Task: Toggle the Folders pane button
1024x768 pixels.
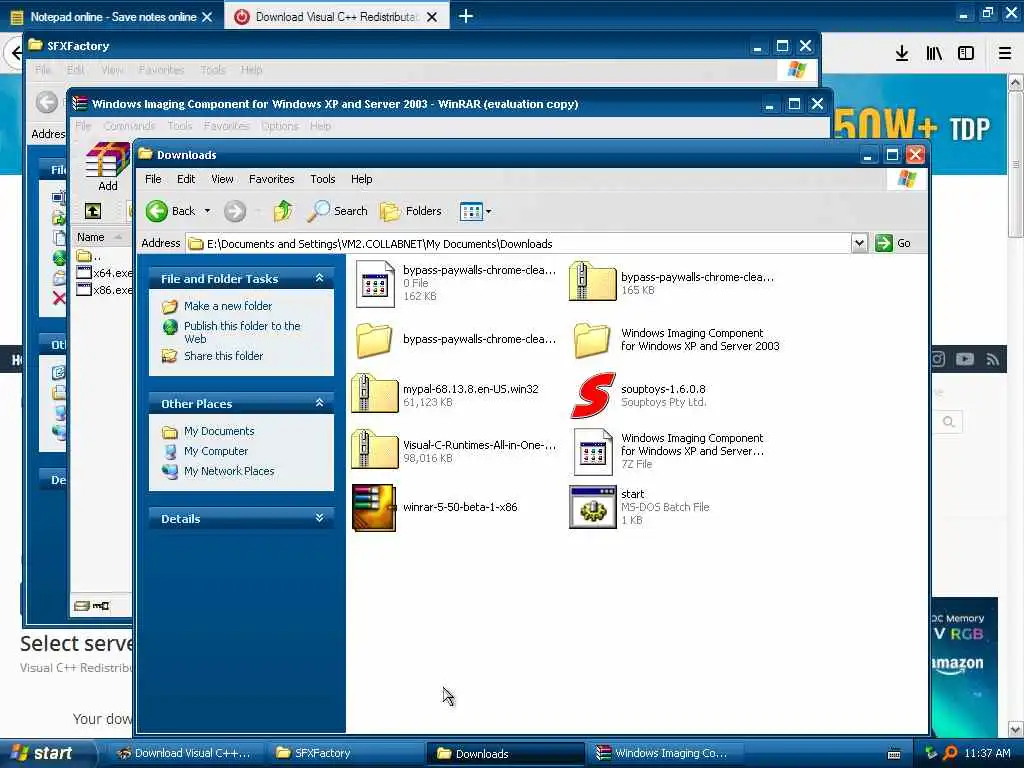Action: tap(411, 211)
